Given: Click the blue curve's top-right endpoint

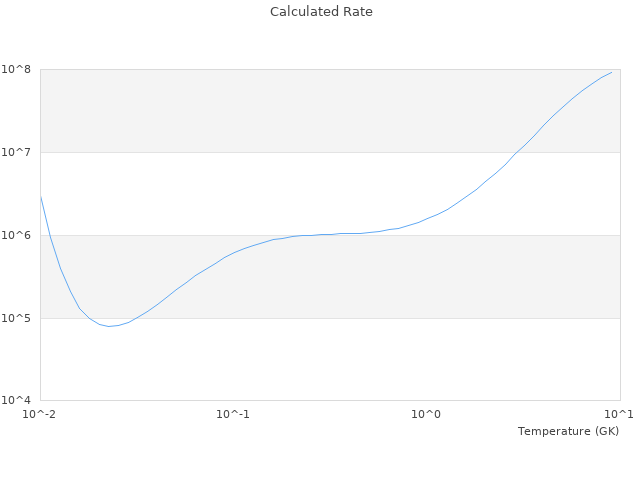Looking at the screenshot, I should pos(611,72).
